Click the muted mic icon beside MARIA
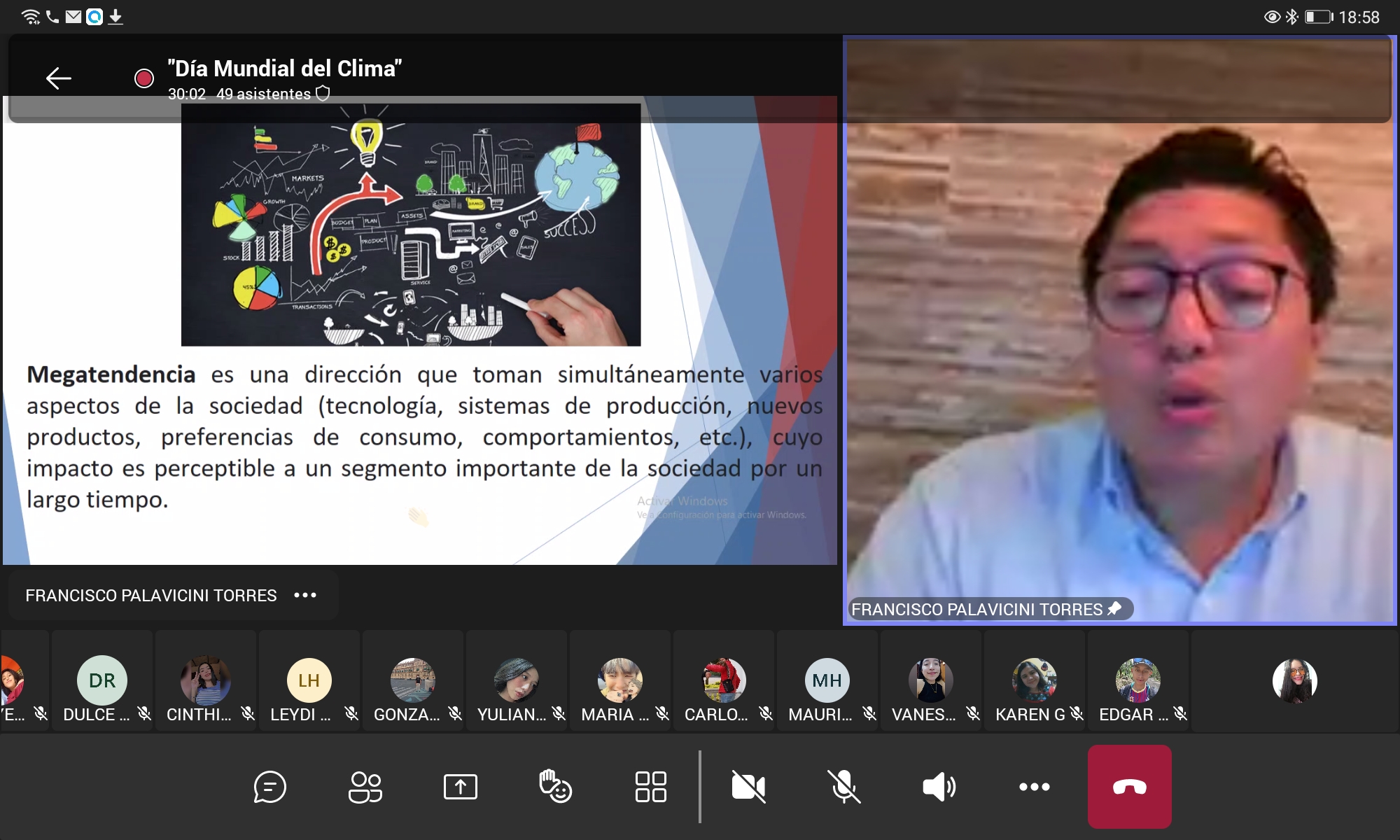 tap(662, 713)
